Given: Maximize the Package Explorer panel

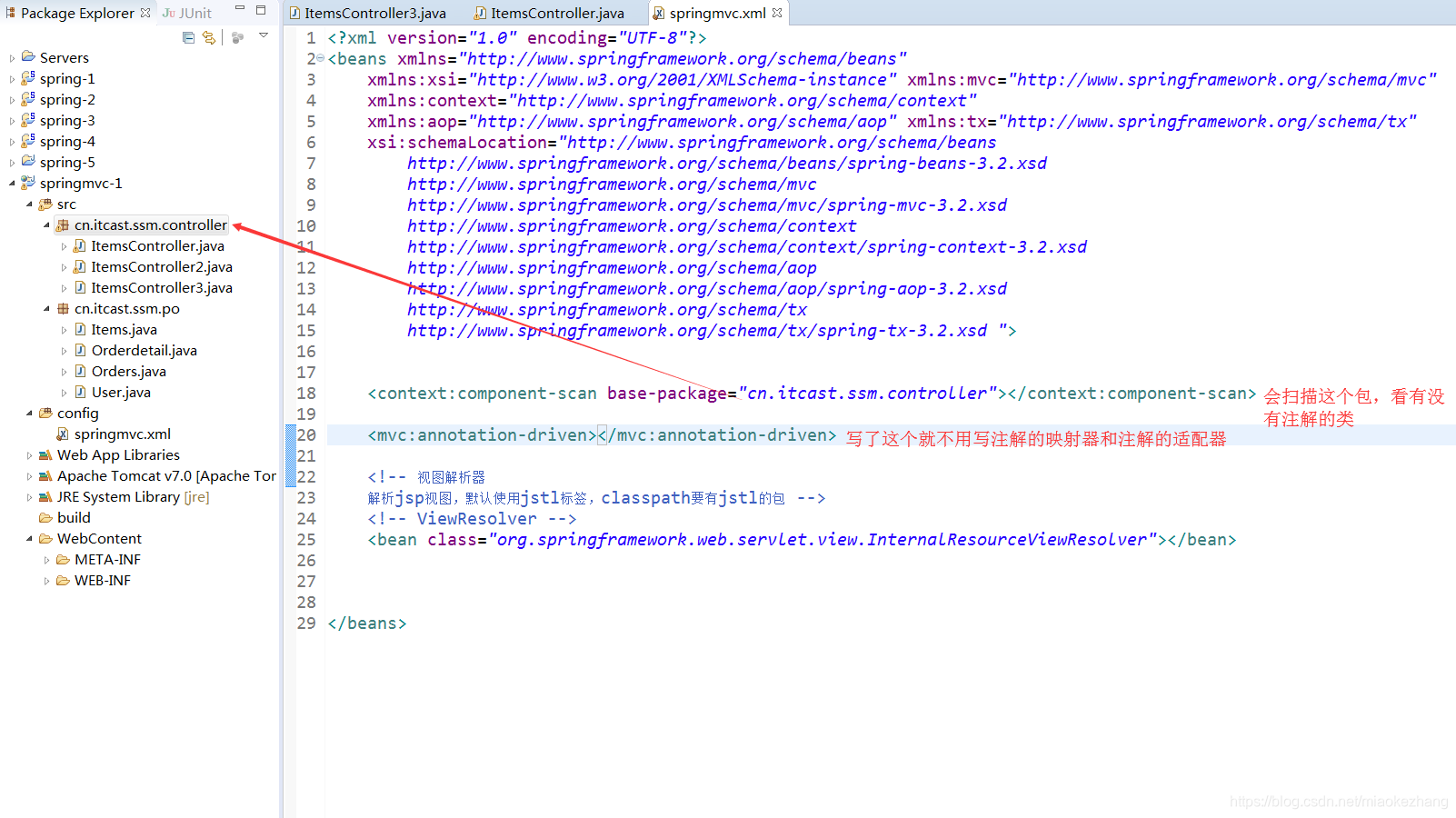Looking at the screenshot, I should click(261, 10).
